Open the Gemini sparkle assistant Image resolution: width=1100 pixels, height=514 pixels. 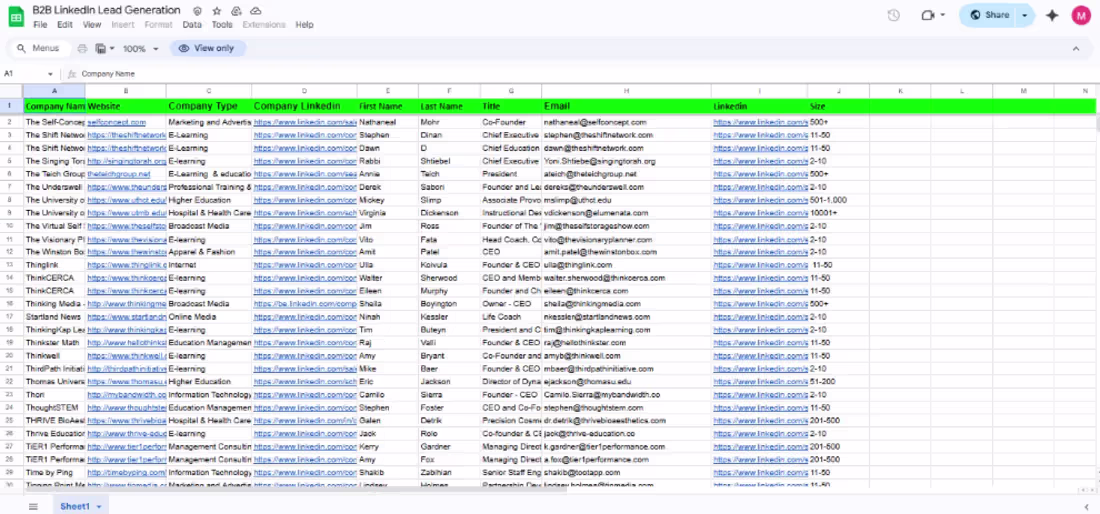pyautogui.click(x=1052, y=15)
